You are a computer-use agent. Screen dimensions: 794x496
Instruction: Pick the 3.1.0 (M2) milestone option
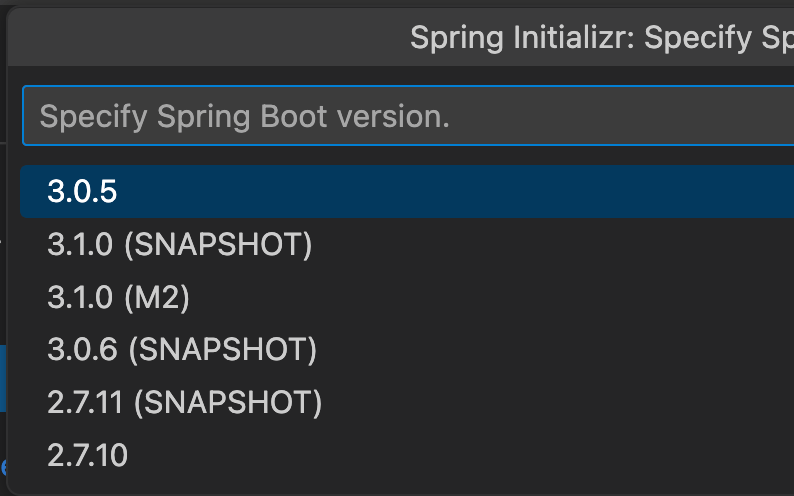point(407,297)
